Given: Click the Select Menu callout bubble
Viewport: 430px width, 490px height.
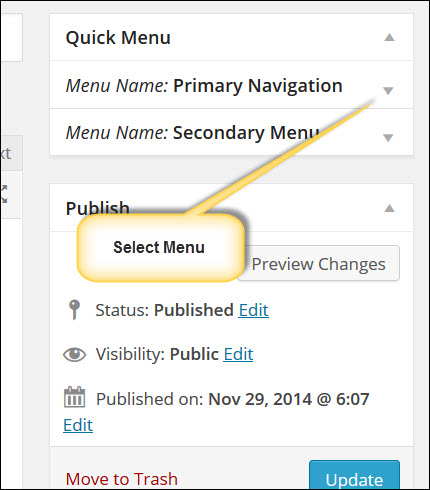Looking at the screenshot, I should click(160, 248).
